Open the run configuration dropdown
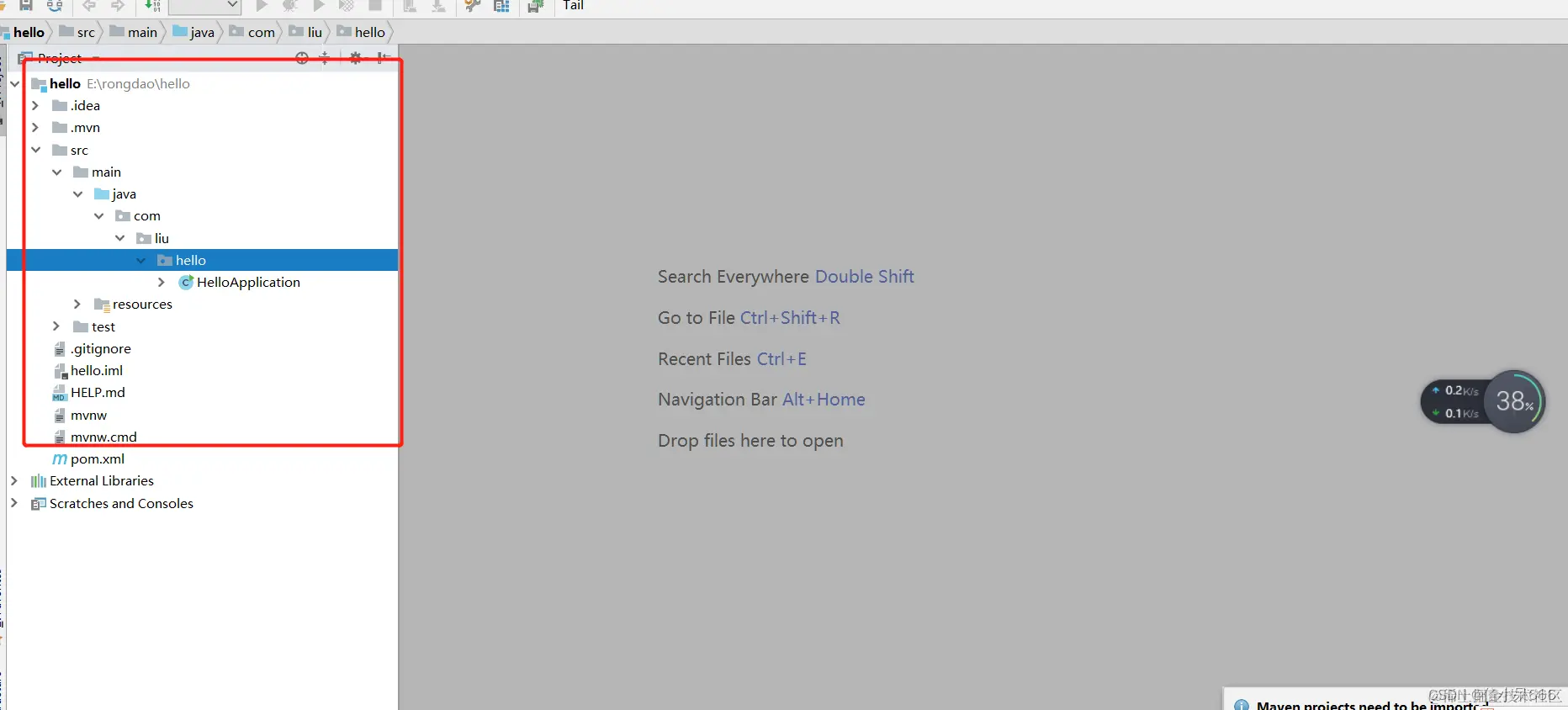 pyautogui.click(x=204, y=6)
